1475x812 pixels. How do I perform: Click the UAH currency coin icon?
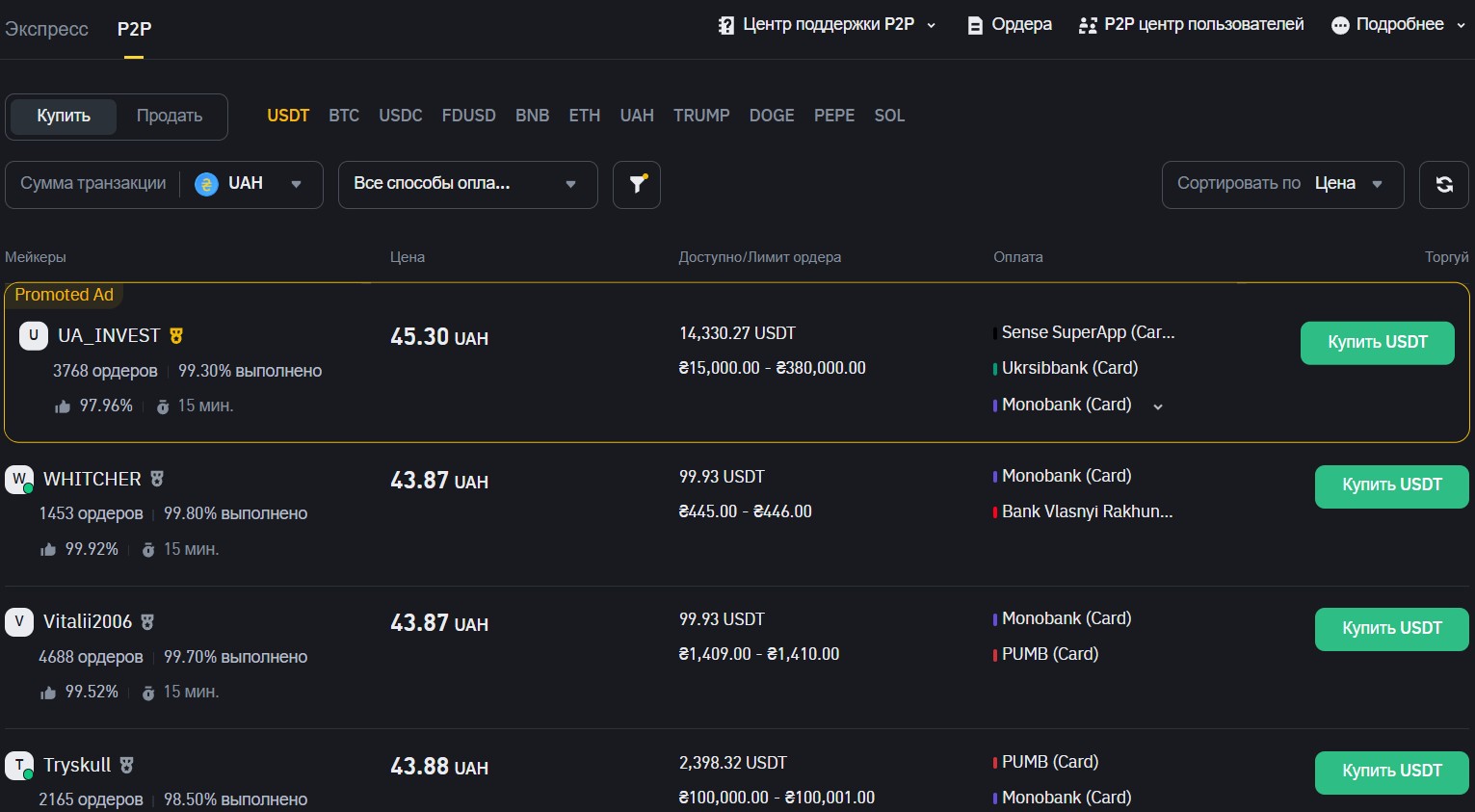pyautogui.click(x=206, y=184)
